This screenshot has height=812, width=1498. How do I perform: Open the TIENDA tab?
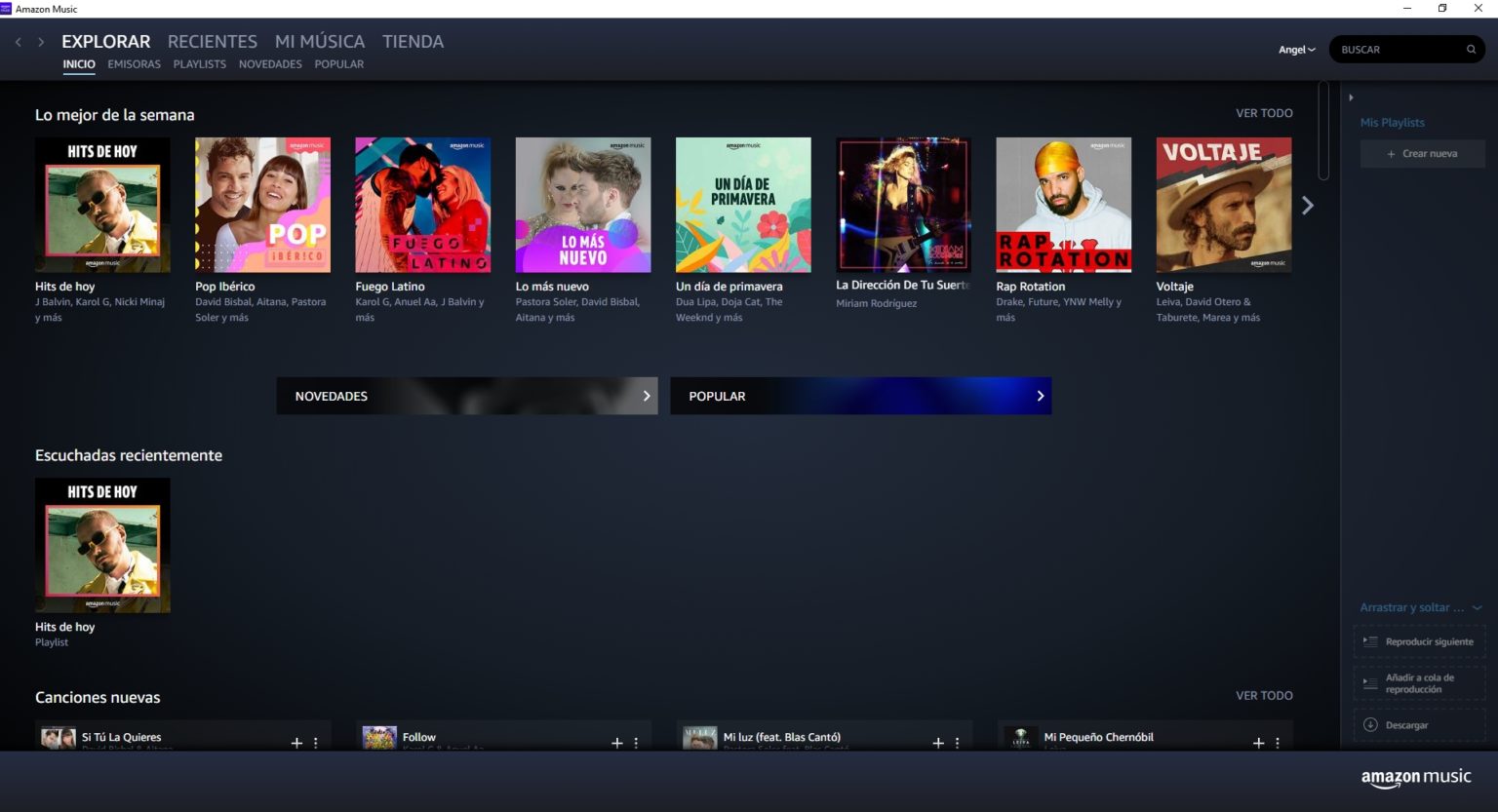[x=414, y=42]
